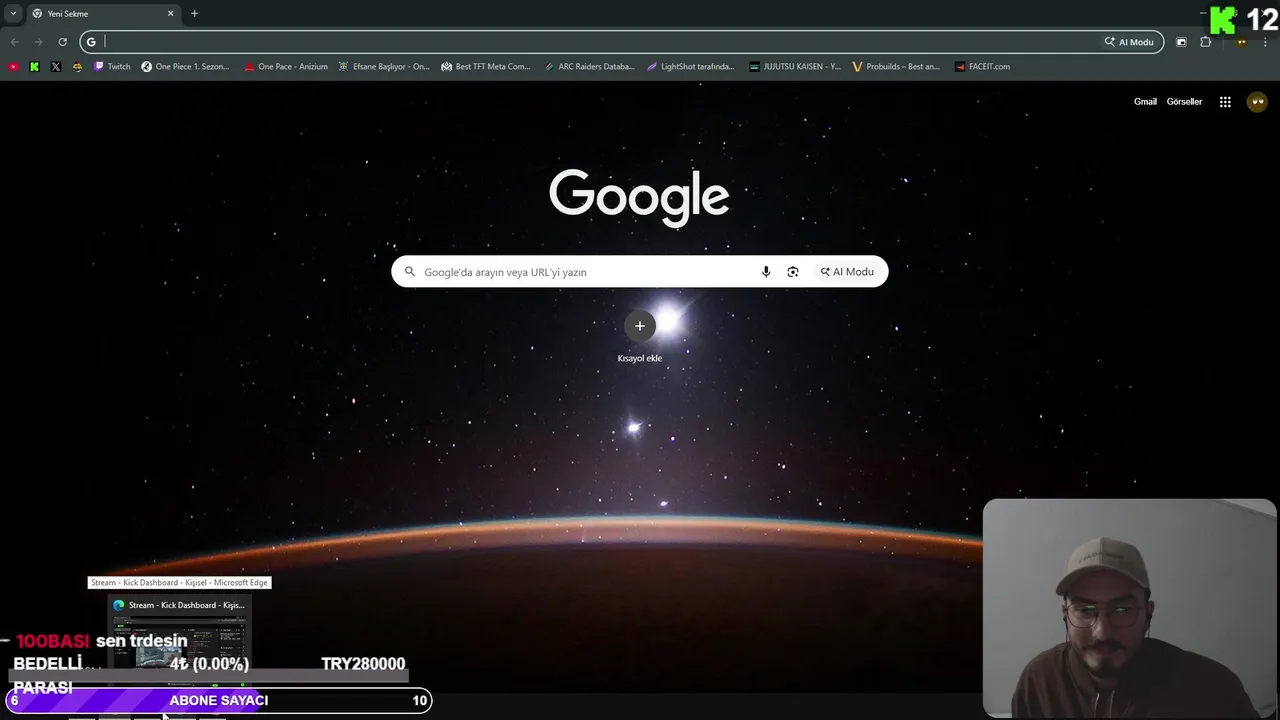
Task: Open the Extensions puzzle icon
Action: tap(1205, 42)
